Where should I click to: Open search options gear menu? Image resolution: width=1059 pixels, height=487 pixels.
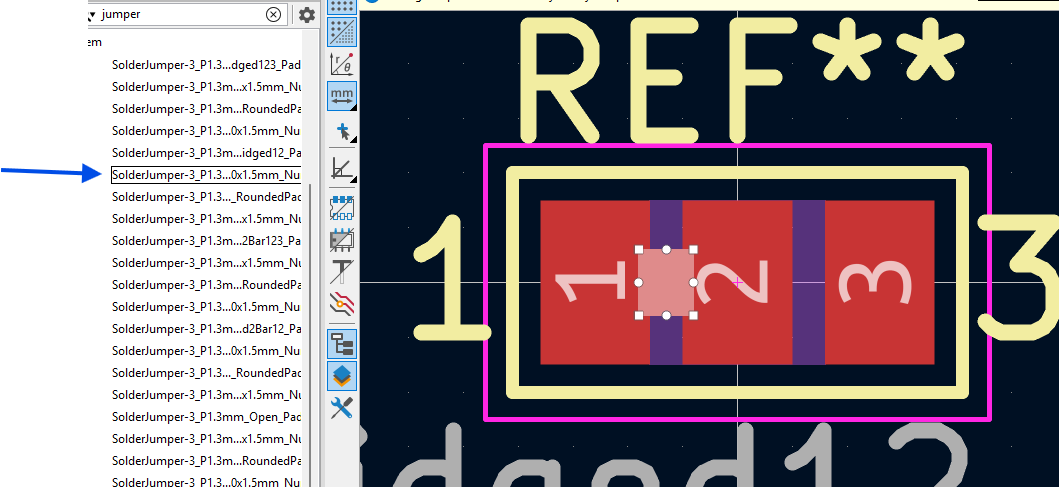click(307, 15)
